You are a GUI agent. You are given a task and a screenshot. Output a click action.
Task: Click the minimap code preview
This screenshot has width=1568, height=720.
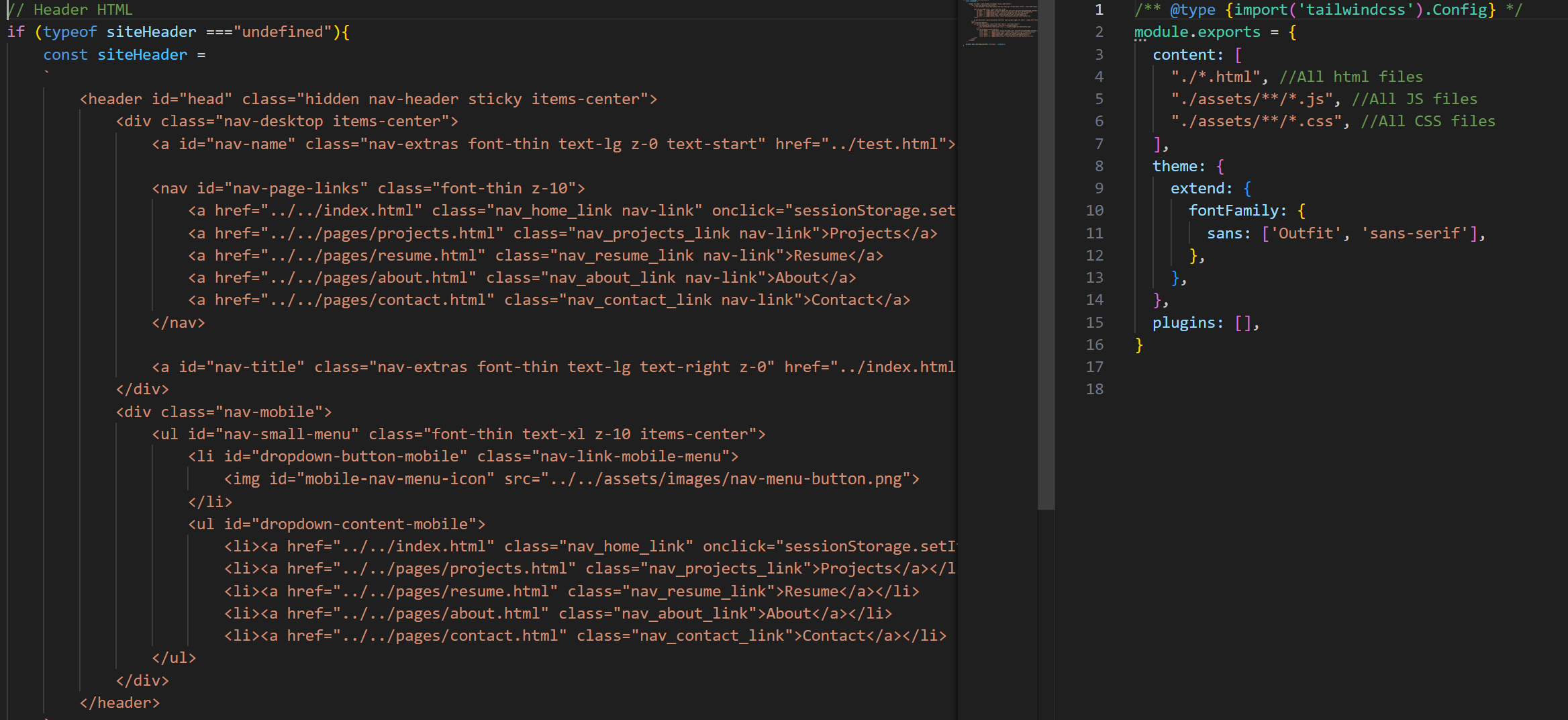(1000, 24)
